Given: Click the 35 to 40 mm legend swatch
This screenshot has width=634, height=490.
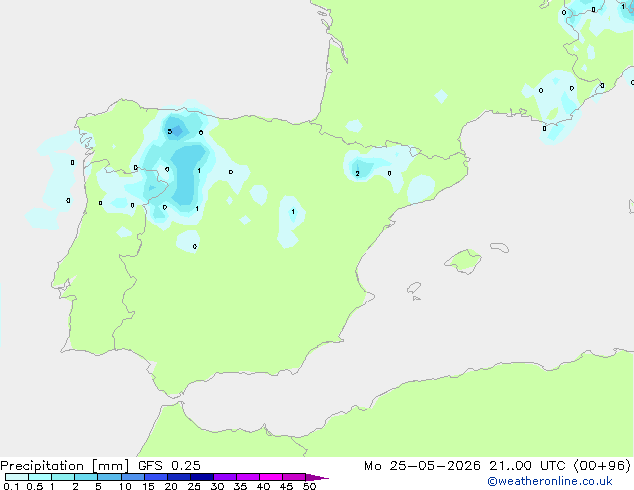Looking at the screenshot, I should point(248,477).
